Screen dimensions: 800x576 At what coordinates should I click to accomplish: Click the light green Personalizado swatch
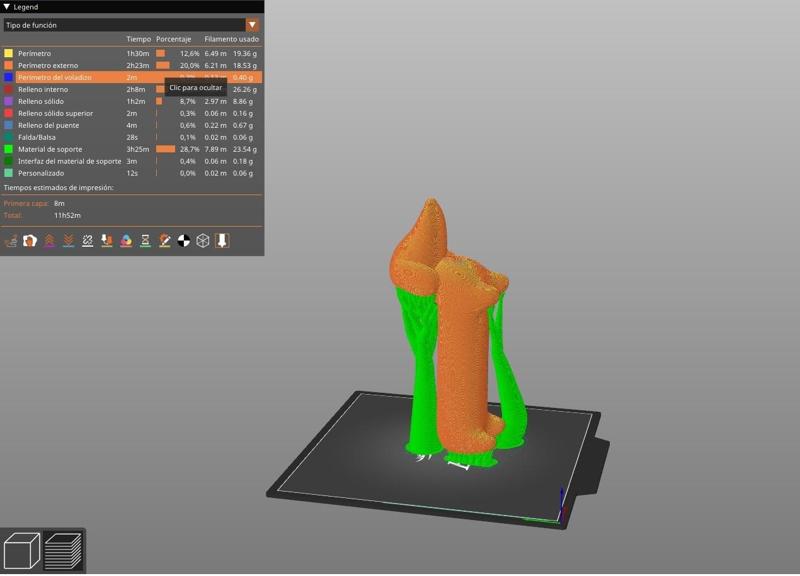tap(9, 173)
